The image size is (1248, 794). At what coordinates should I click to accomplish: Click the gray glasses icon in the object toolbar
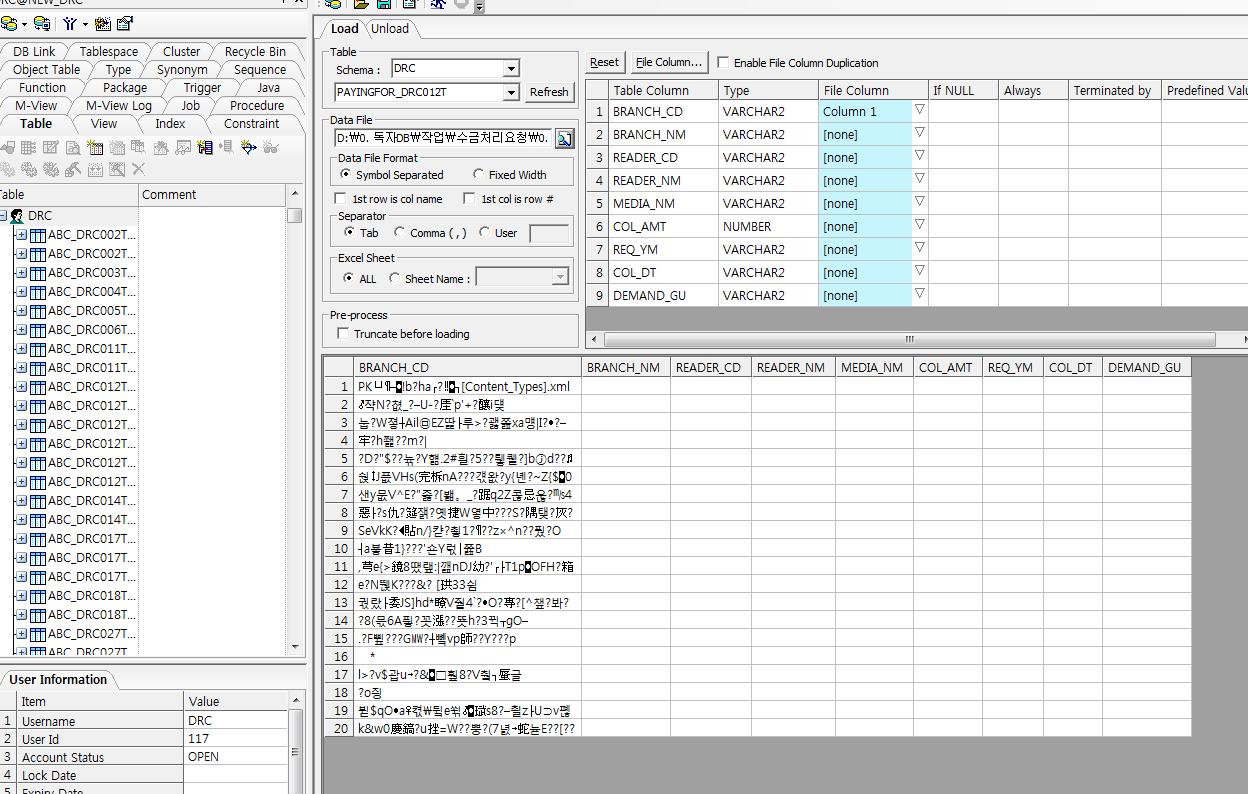point(272,148)
